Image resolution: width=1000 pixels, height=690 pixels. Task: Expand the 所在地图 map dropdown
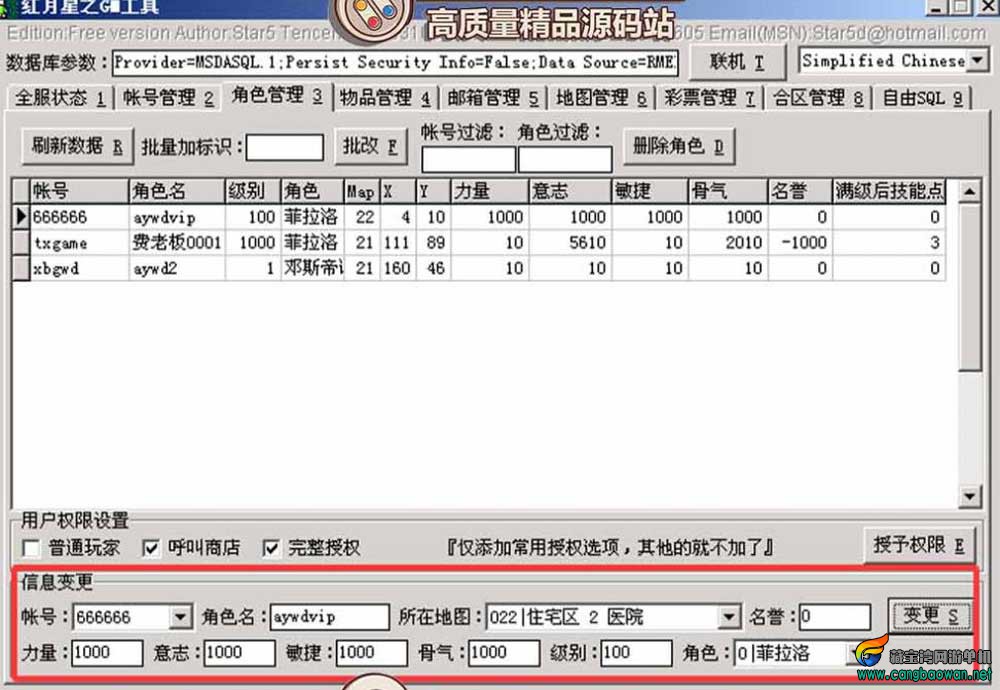tap(728, 617)
